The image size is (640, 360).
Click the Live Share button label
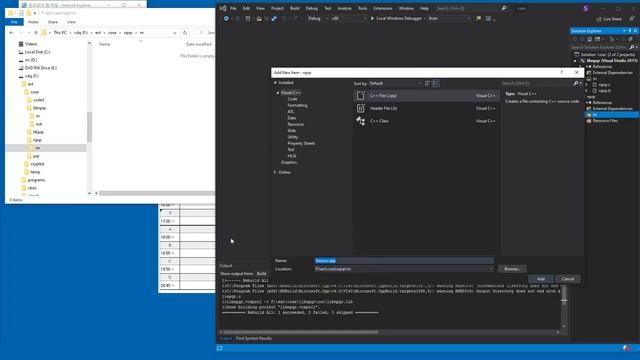pyautogui.click(x=613, y=19)
